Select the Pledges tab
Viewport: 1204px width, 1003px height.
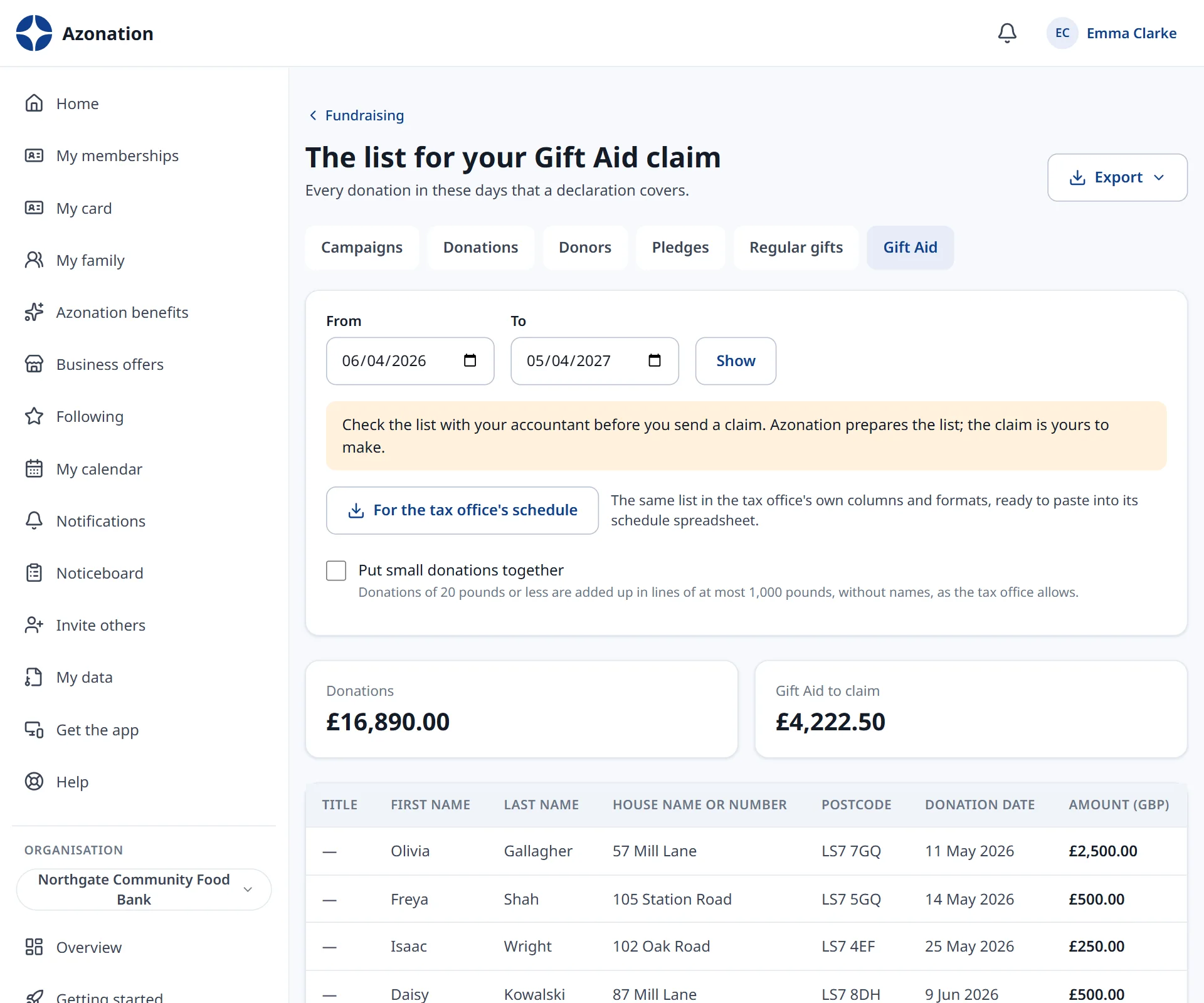680,248
